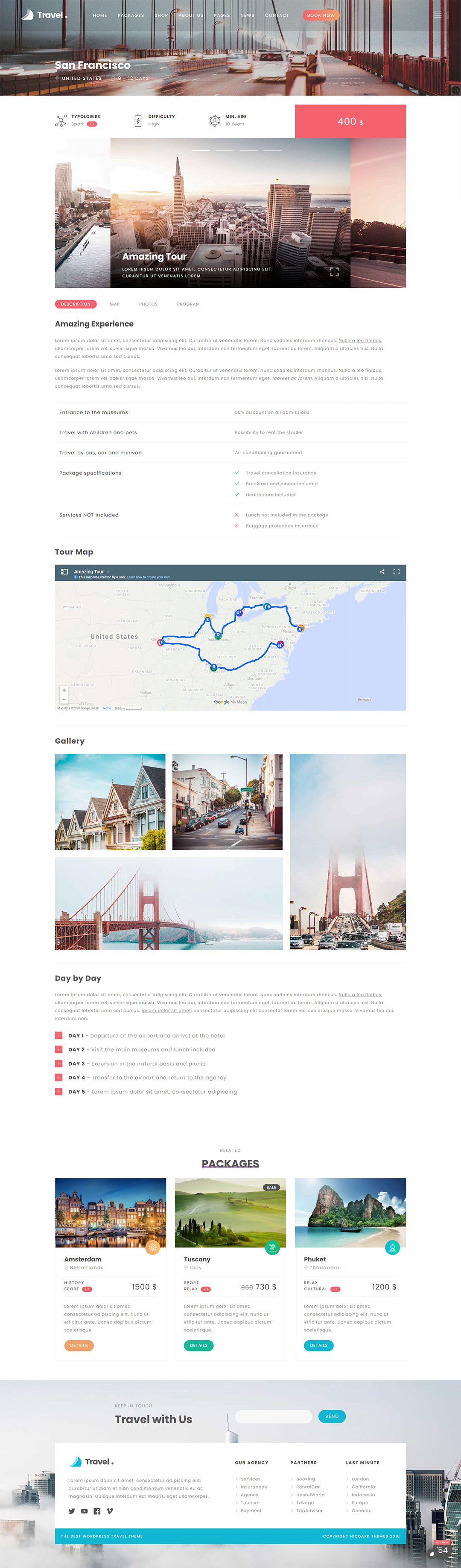Switch to the Photos tab

[149, 304]
